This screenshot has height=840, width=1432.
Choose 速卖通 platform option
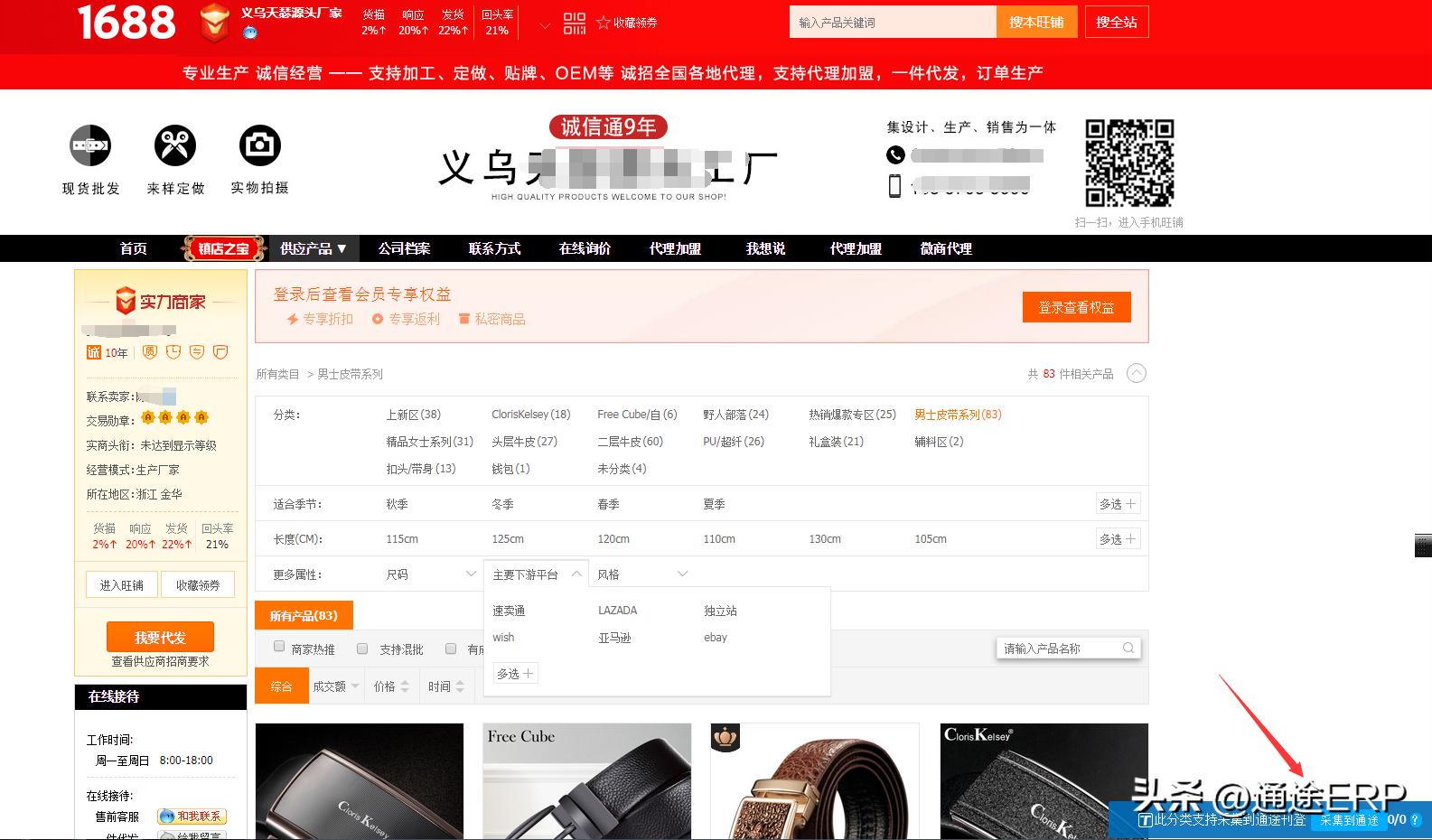pos(509,611)
